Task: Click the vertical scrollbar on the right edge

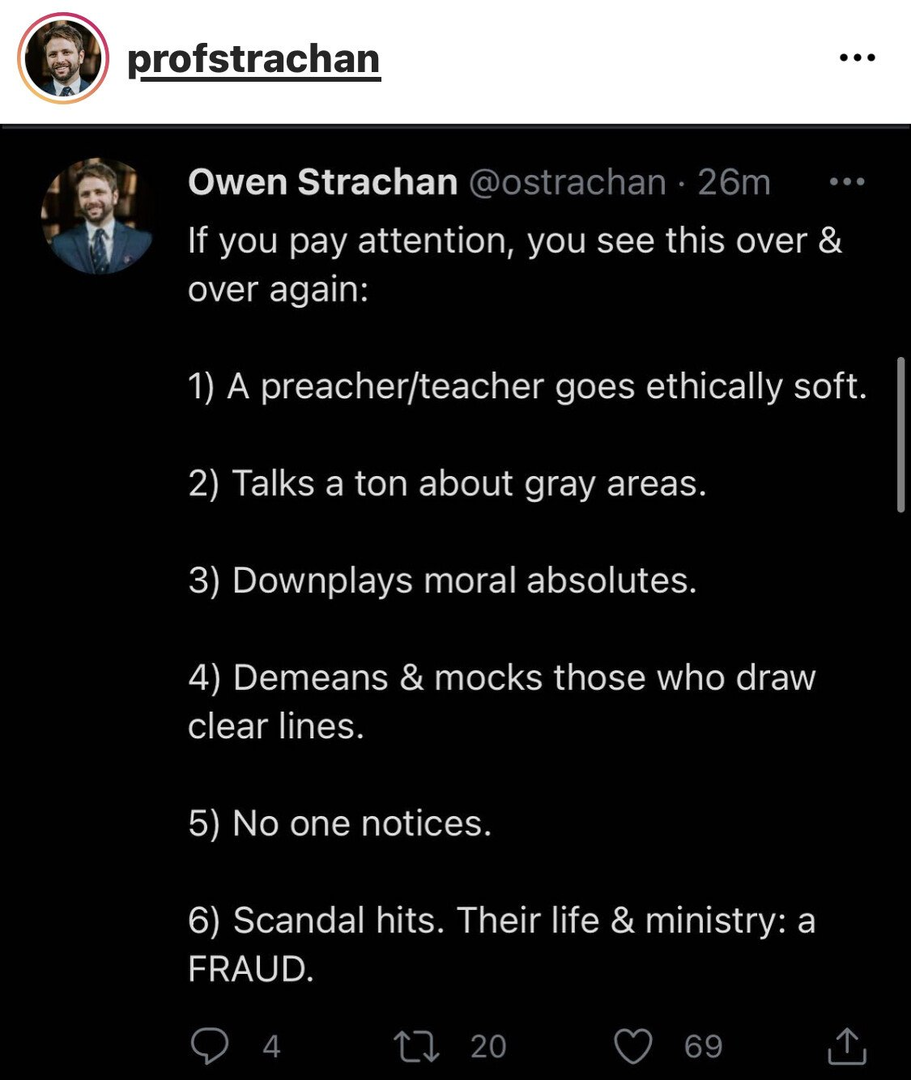Action: (x=901, y=435)
